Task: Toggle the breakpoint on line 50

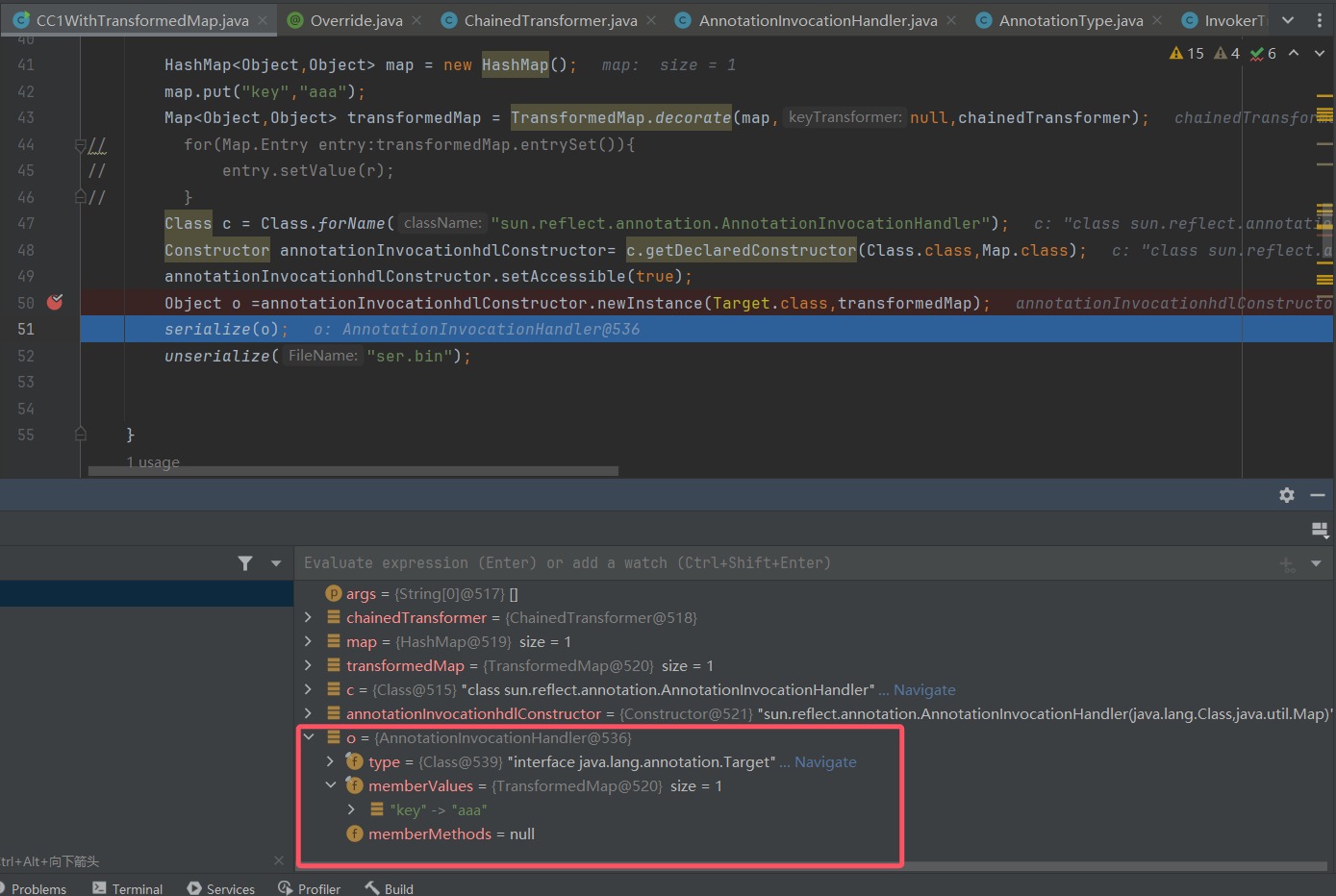Action: click(x=55, y=302)
